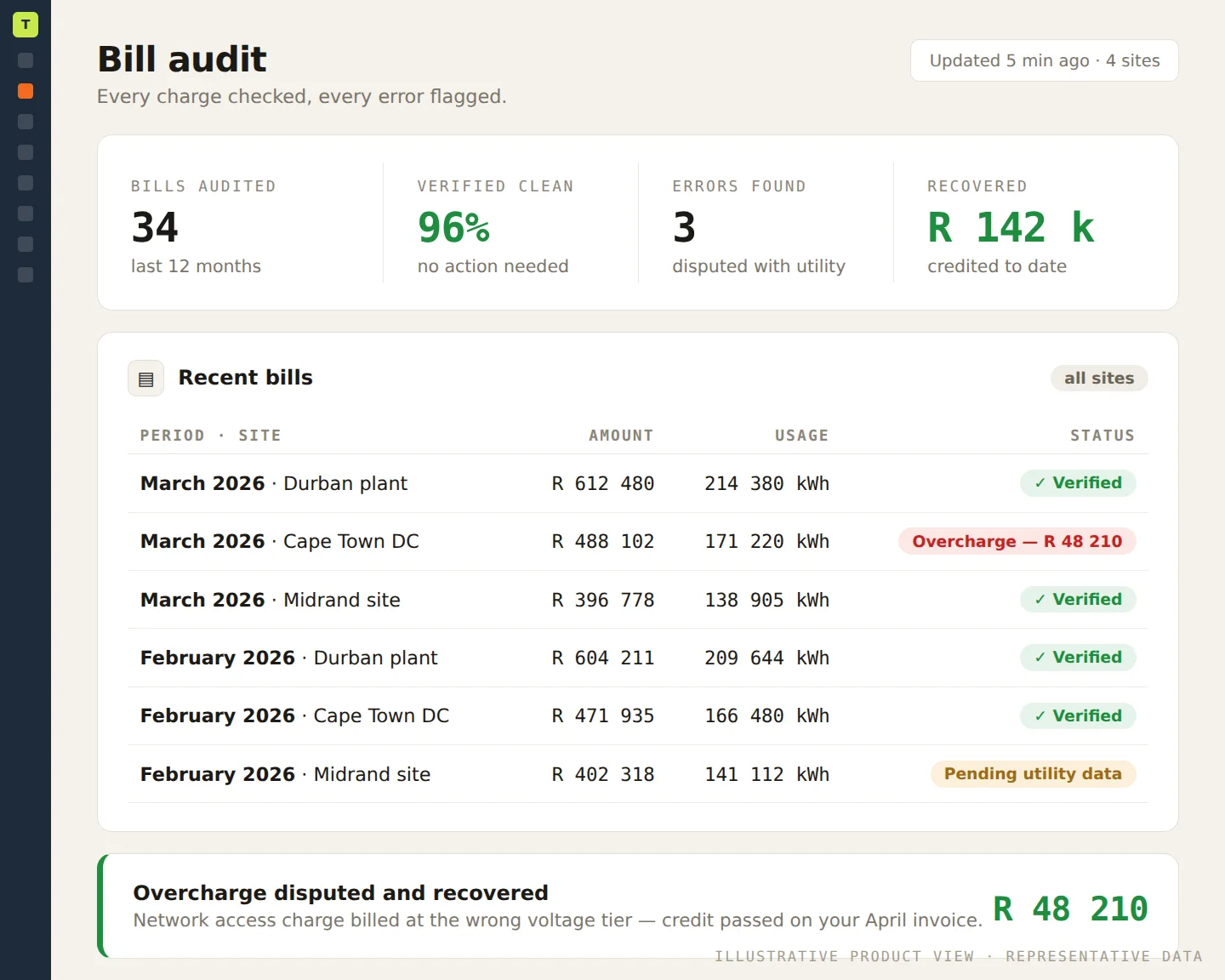Open the March 2026 Durban plant row

[x=638, y=483]
